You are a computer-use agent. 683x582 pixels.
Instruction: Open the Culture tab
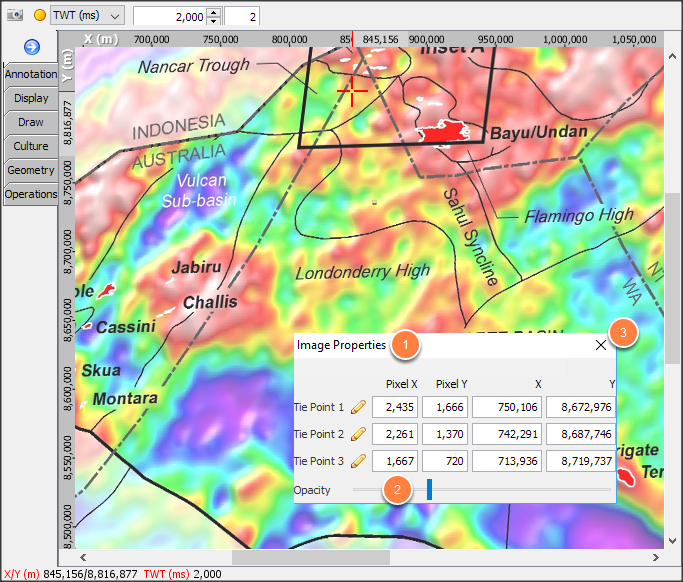pos(30,146)
